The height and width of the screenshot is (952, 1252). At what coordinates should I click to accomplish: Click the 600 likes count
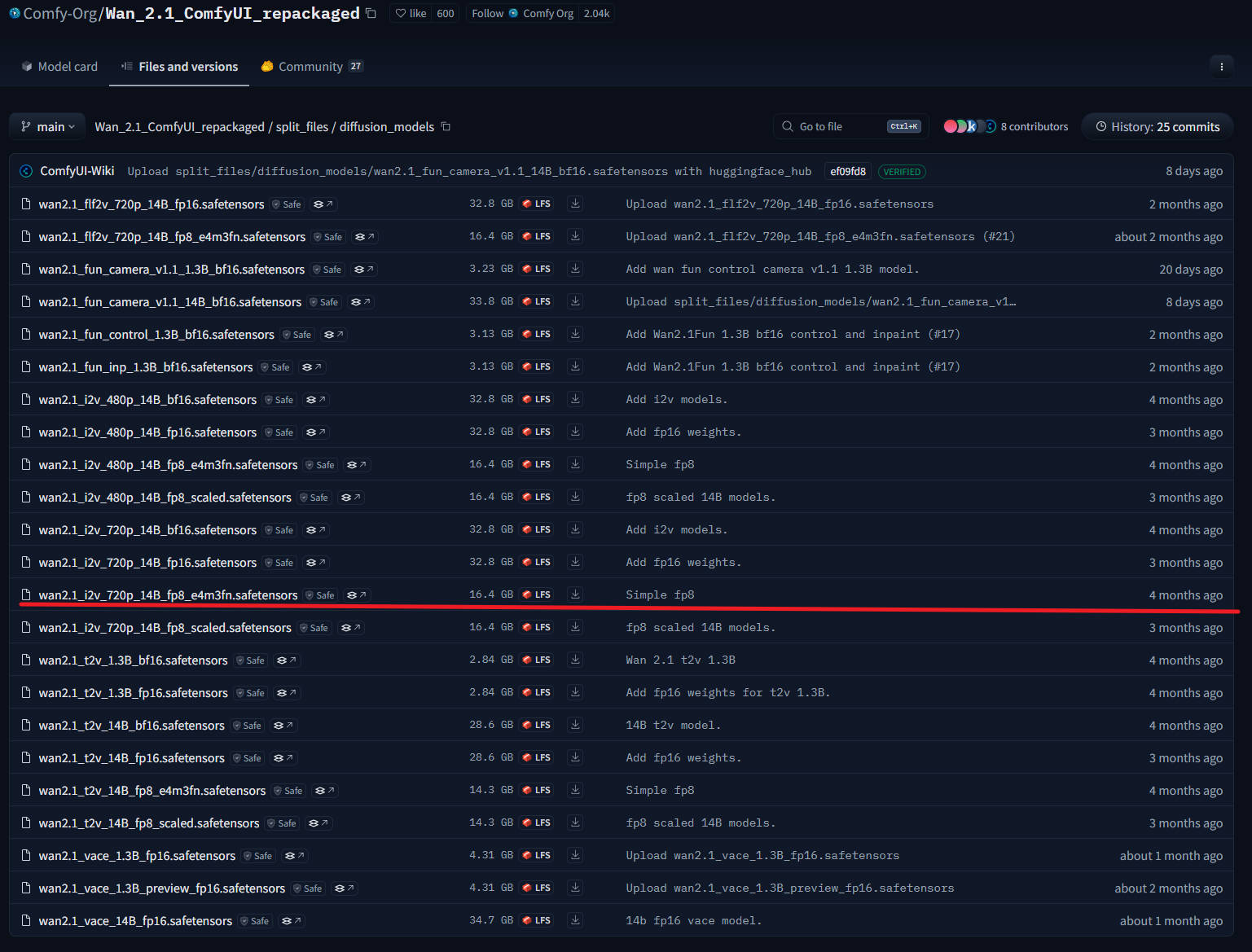click(446, 13)
